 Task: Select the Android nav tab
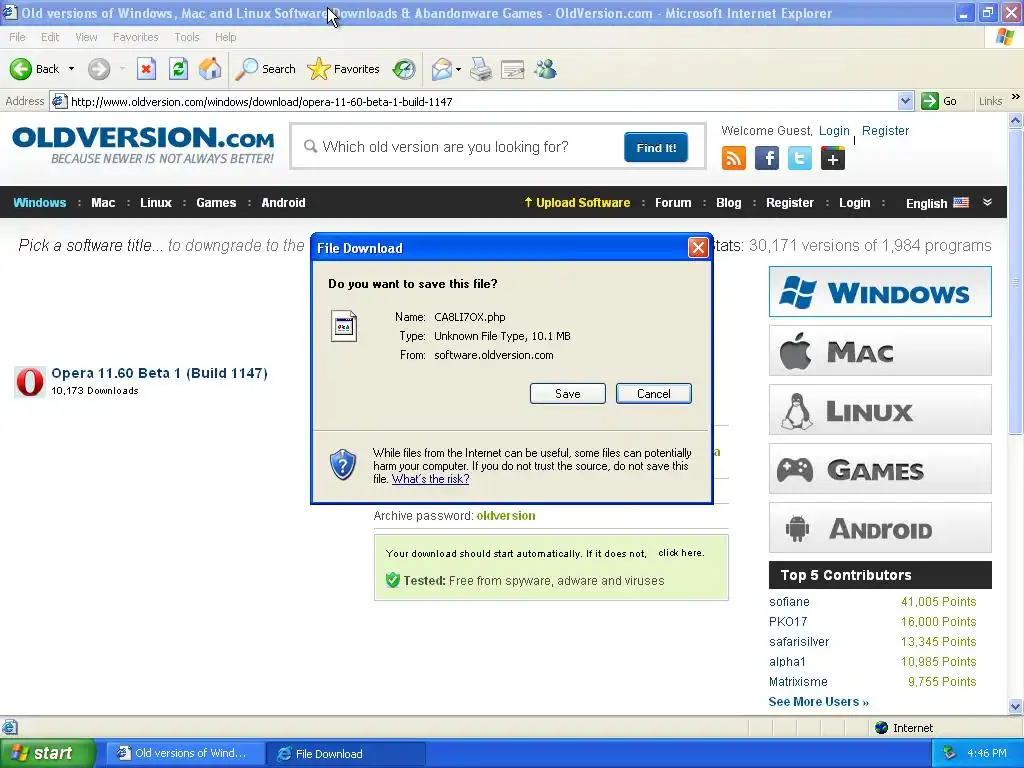tap(283, 202)
